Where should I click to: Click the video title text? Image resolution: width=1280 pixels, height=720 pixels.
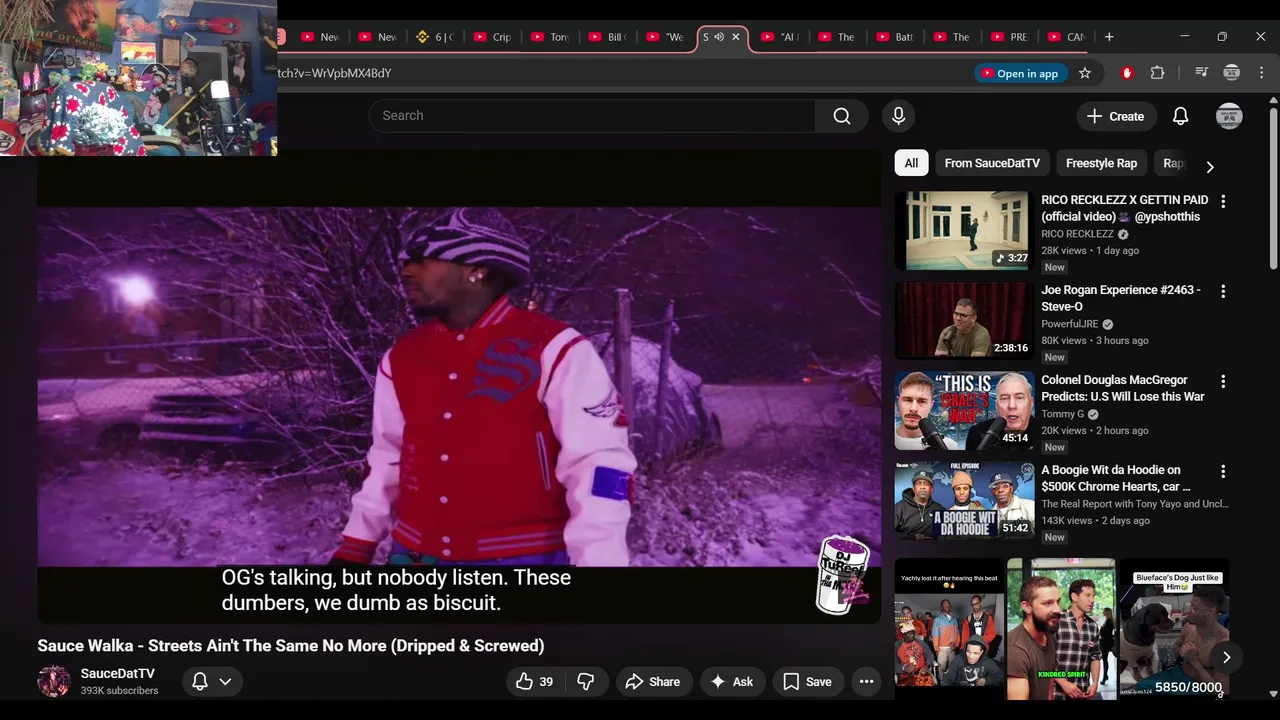pyautogui.click(x=291, y=646)
